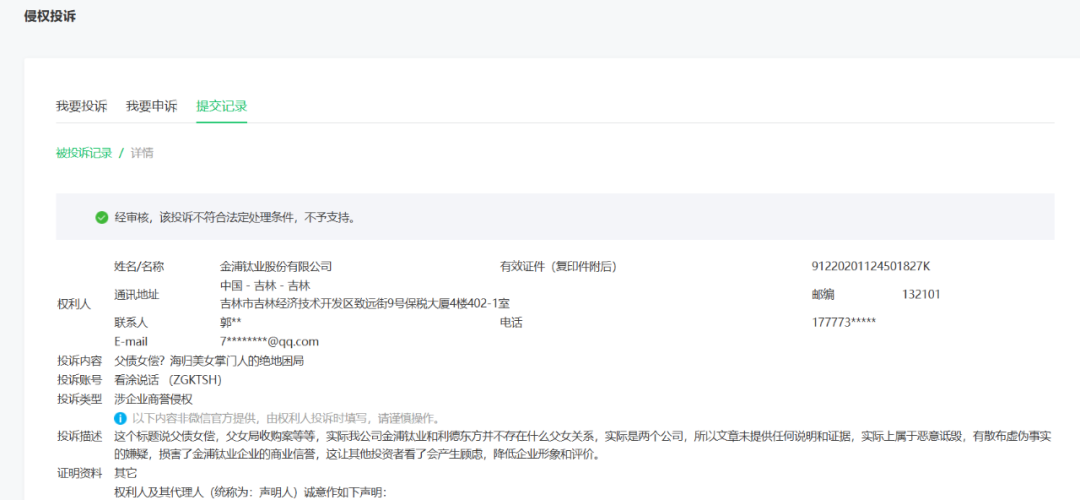Go back to 被投诉记录 breadcrumb
Viewport: 1080px width, 500px height.
(83, 153)
